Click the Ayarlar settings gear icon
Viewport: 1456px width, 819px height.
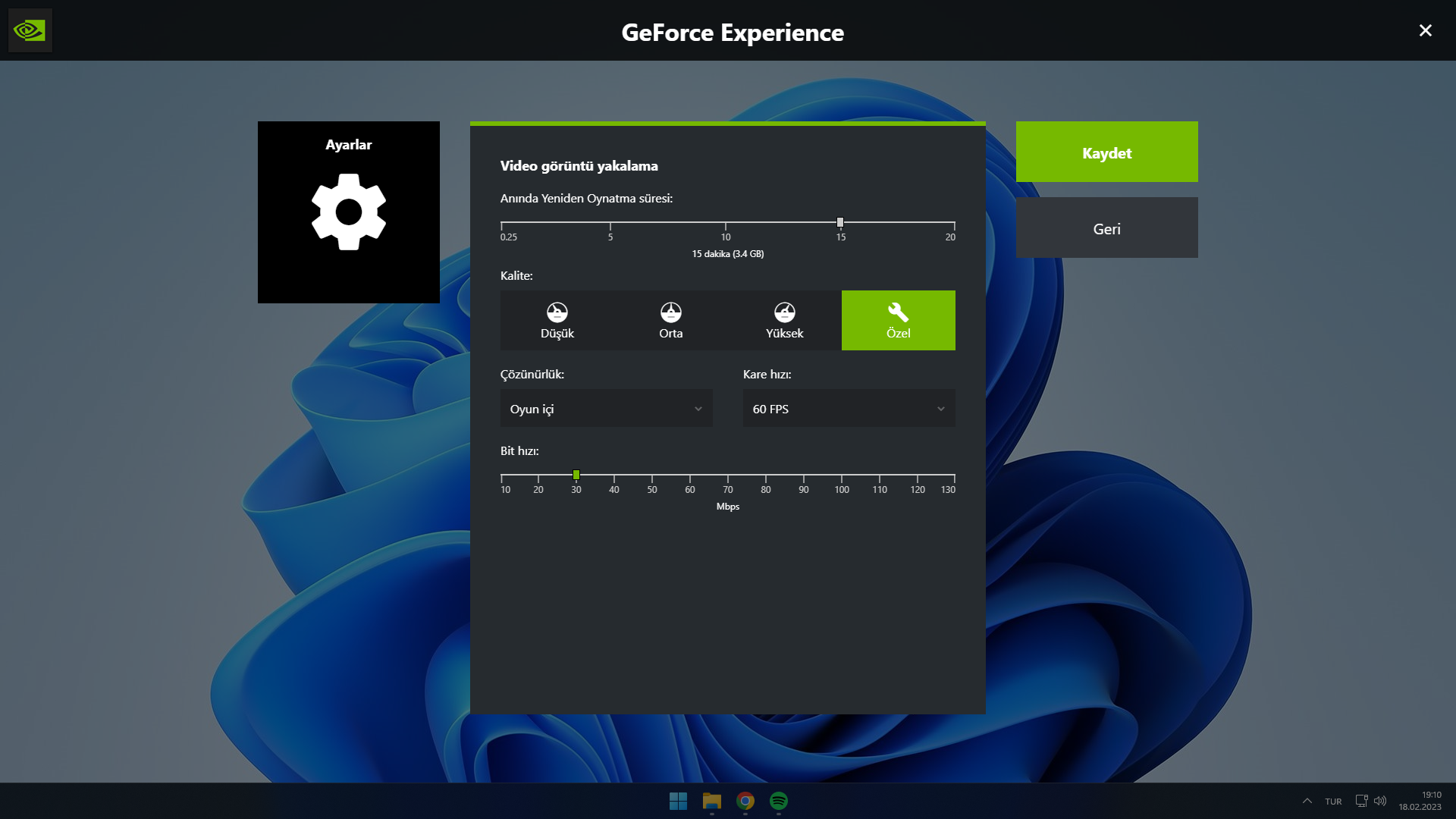348,212
